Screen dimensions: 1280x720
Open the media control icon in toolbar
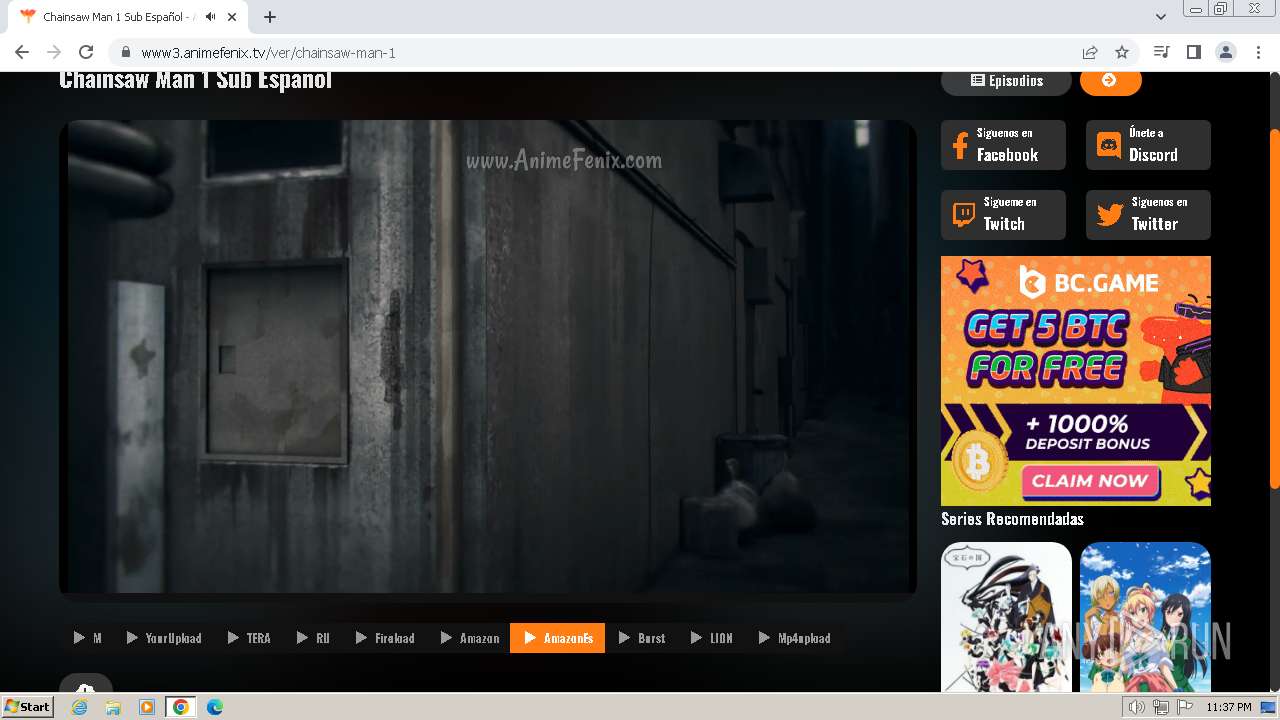click(x=1161, y=52)
